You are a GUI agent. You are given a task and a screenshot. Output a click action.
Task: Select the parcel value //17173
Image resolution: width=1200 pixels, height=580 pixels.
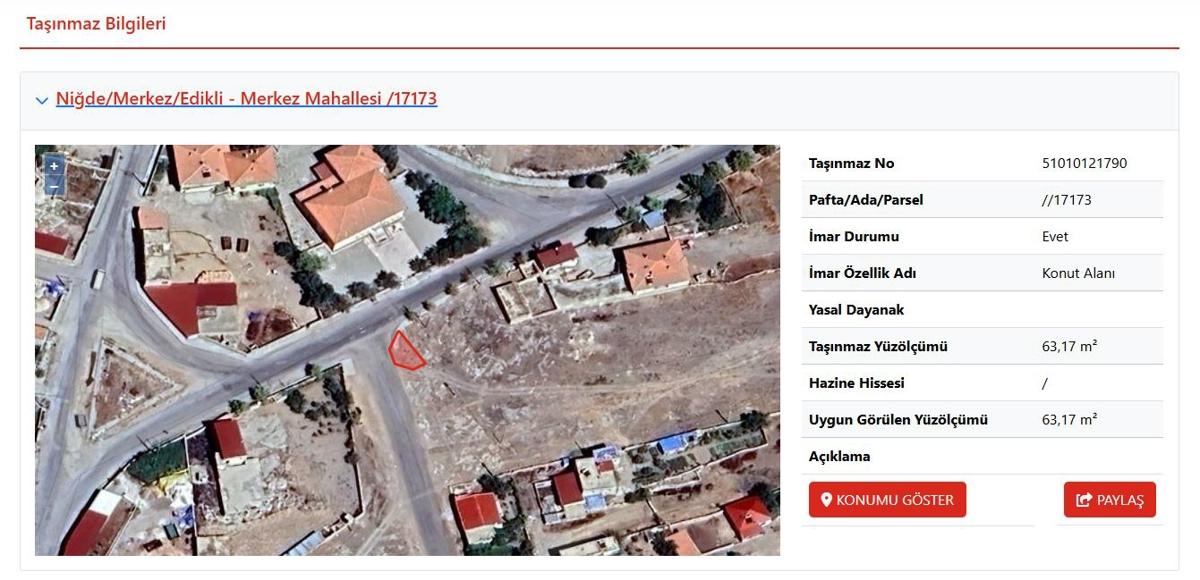pyautogui.click(x=1066, y=200)
